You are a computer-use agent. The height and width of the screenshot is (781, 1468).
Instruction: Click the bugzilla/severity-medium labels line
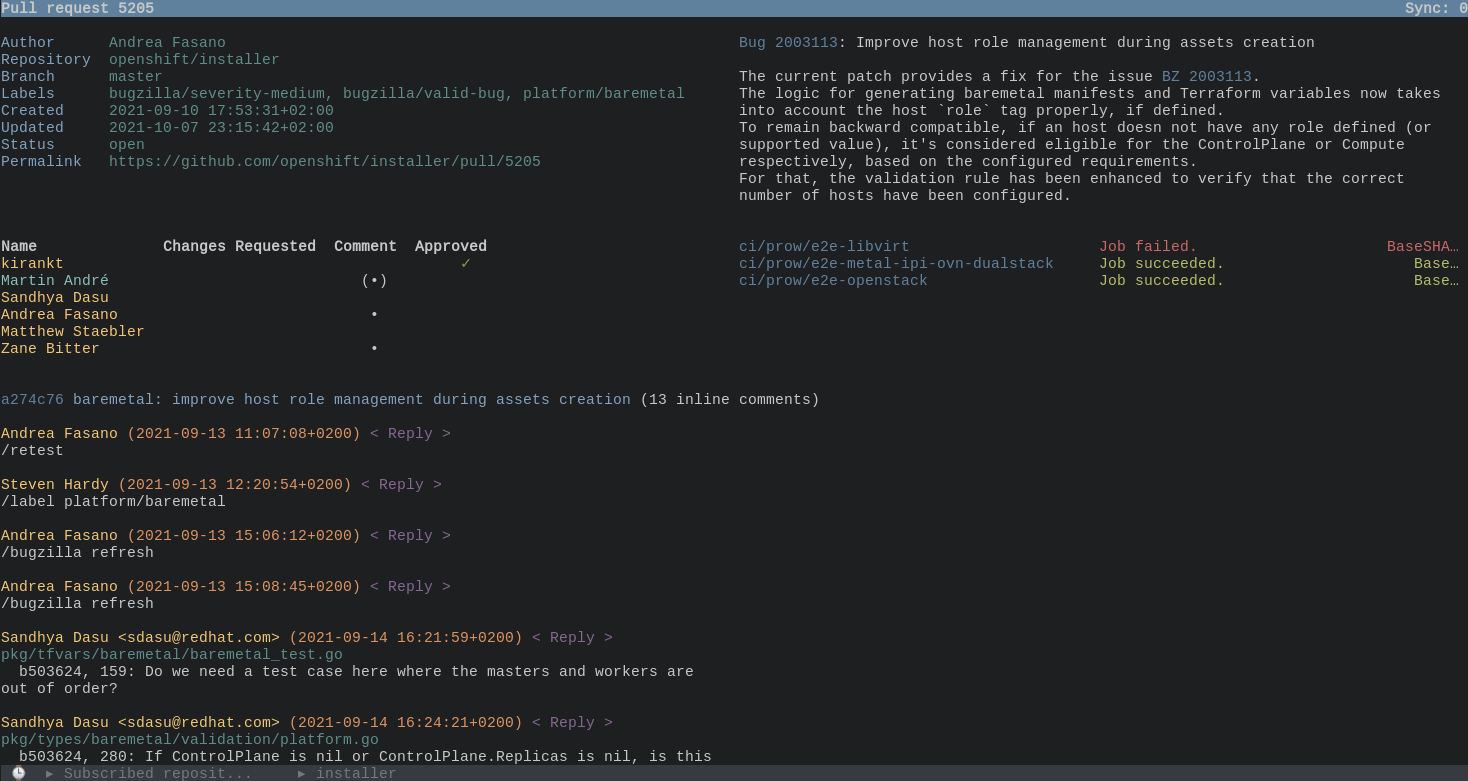pyautogui.click(x=397, y=94)
